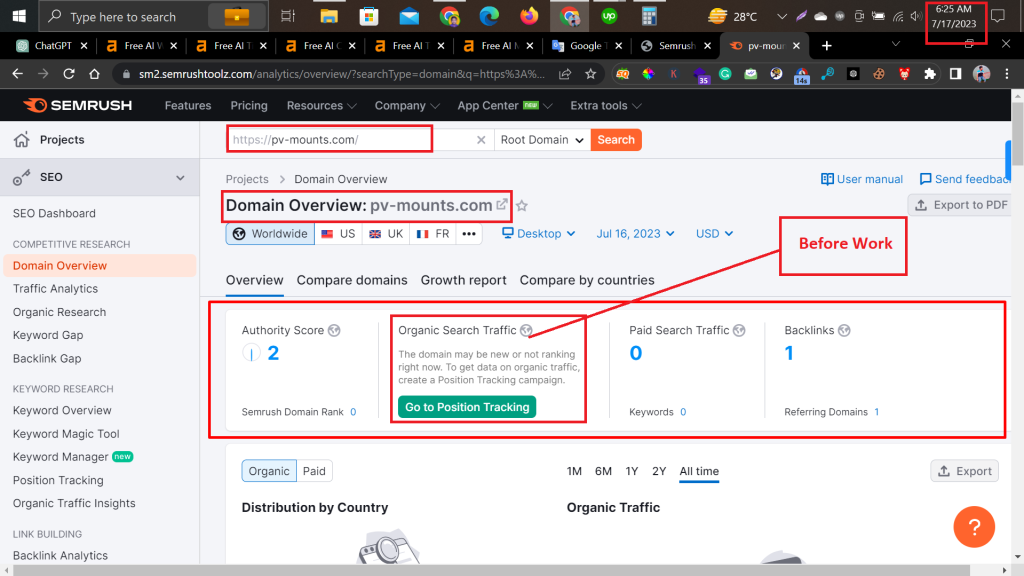Select UK database toggle
The height and width of the screenshot is (576, 1024).
(386, 234)
